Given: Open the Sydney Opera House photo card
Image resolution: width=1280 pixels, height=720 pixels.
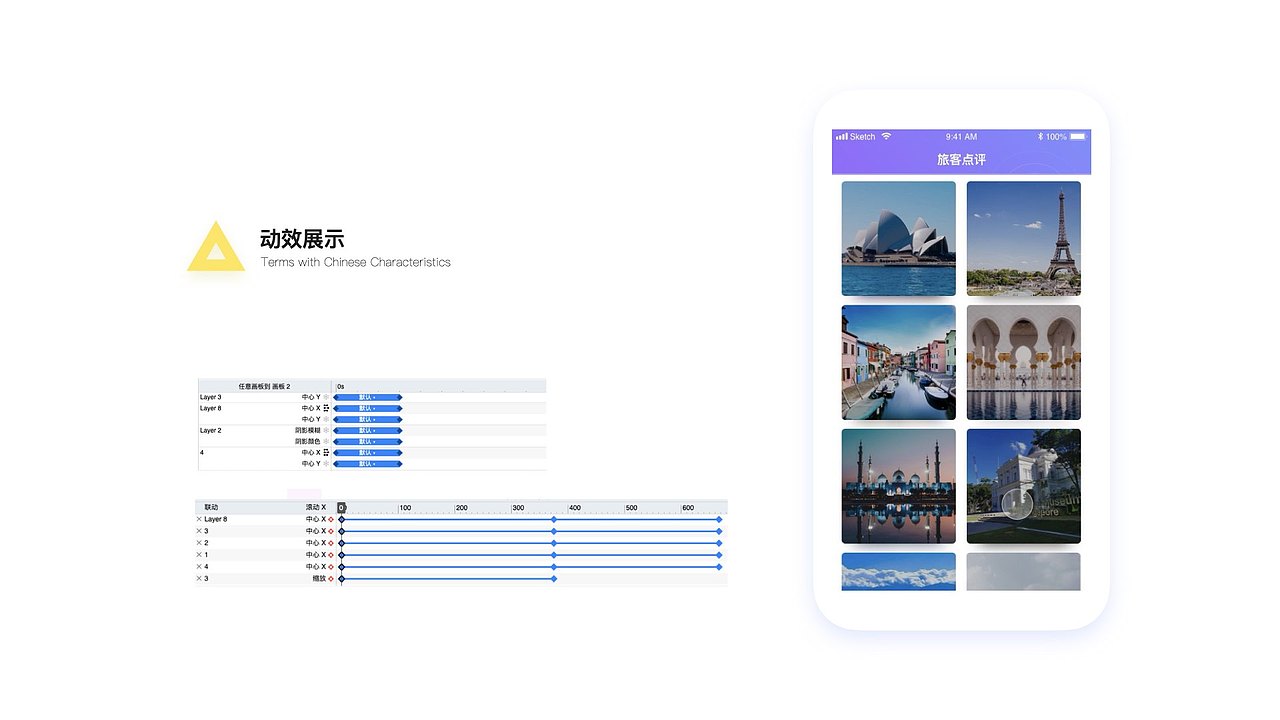Looking at the screenshot, I should click(x=898, y=238).
